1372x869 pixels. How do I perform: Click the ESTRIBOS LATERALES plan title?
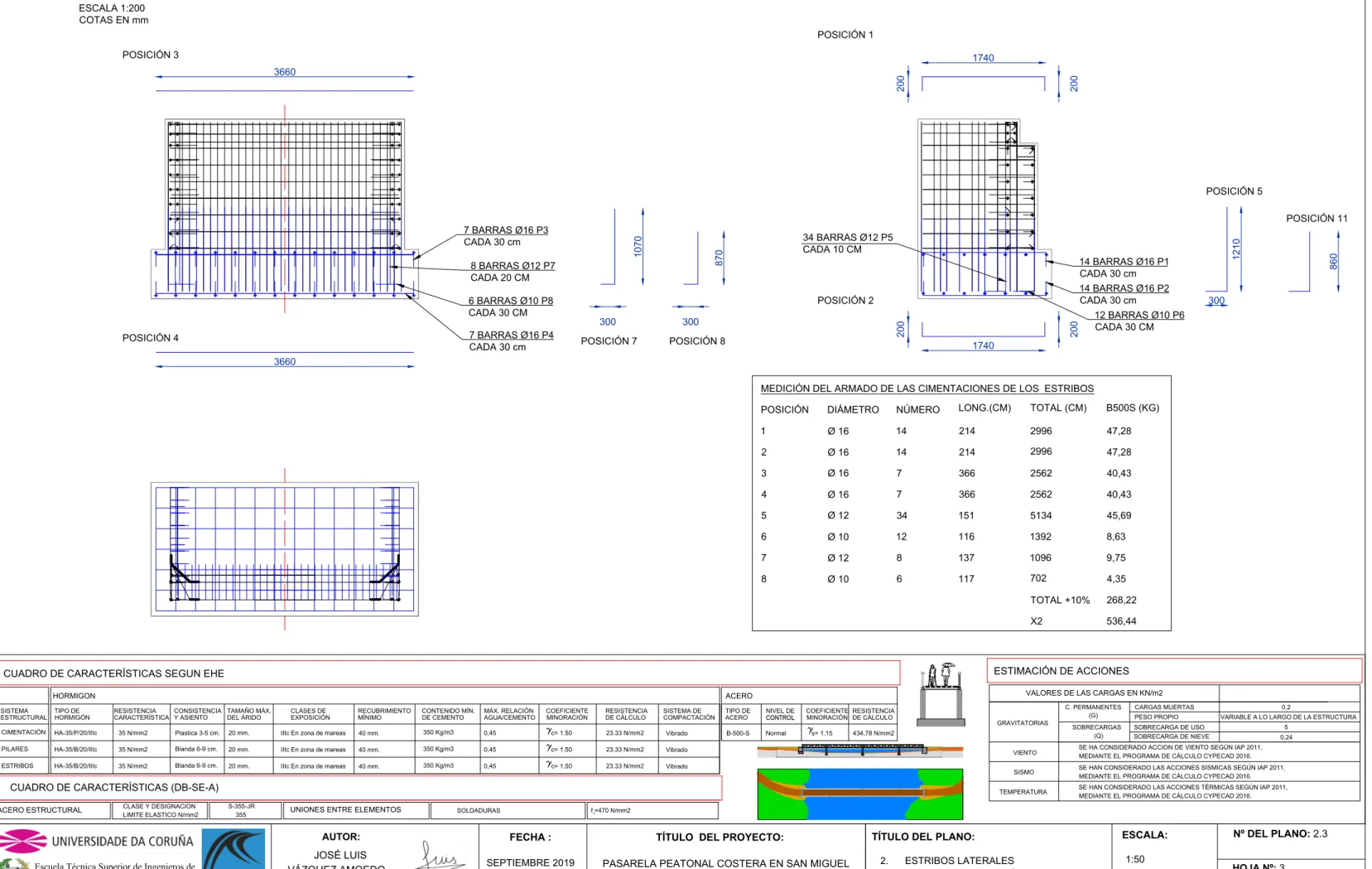[959, 861]
